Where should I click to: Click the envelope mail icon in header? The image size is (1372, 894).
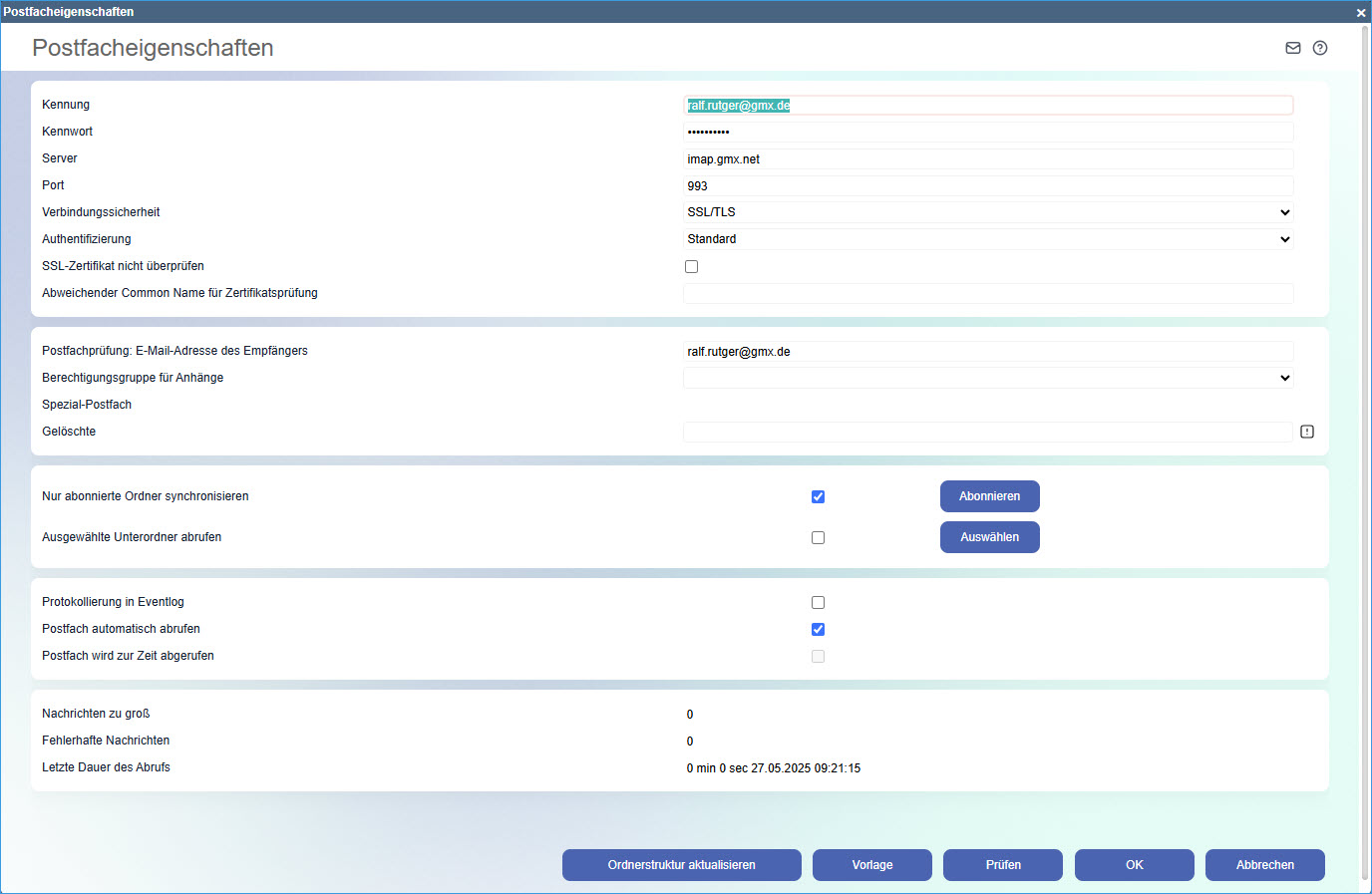1293,48
